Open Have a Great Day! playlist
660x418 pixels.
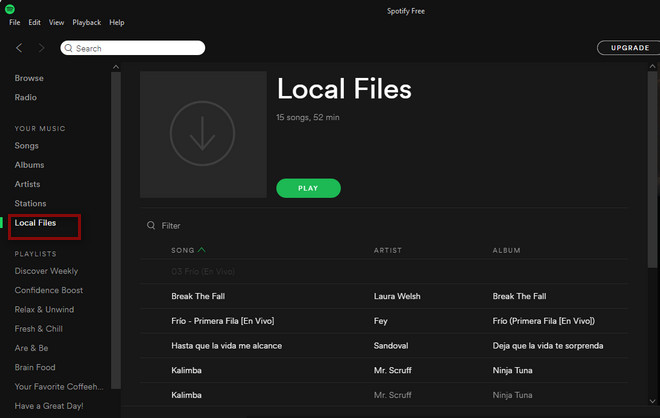pos(49,406)
